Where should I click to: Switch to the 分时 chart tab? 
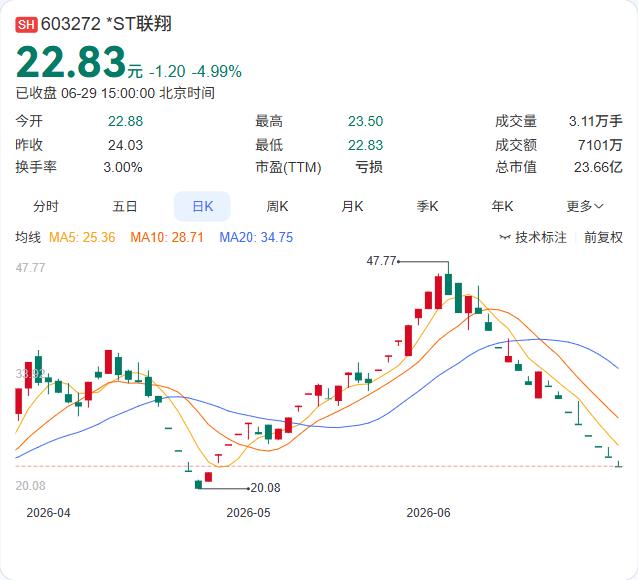[x=46, y=206]
